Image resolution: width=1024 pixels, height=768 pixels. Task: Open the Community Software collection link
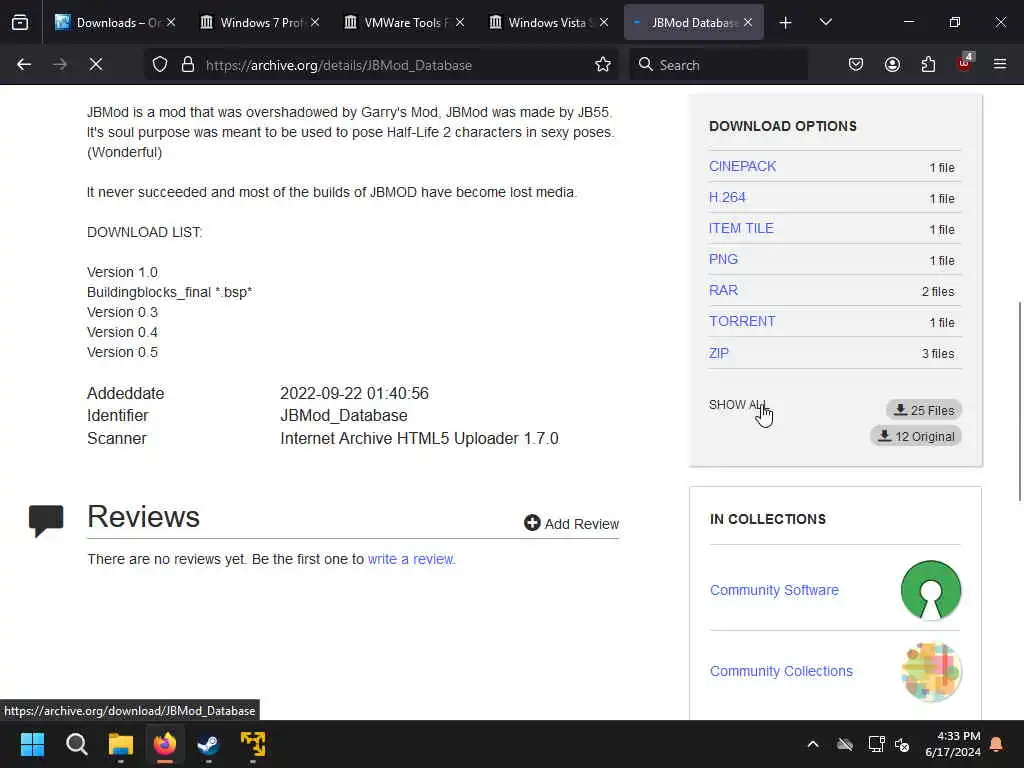(774, 590)
